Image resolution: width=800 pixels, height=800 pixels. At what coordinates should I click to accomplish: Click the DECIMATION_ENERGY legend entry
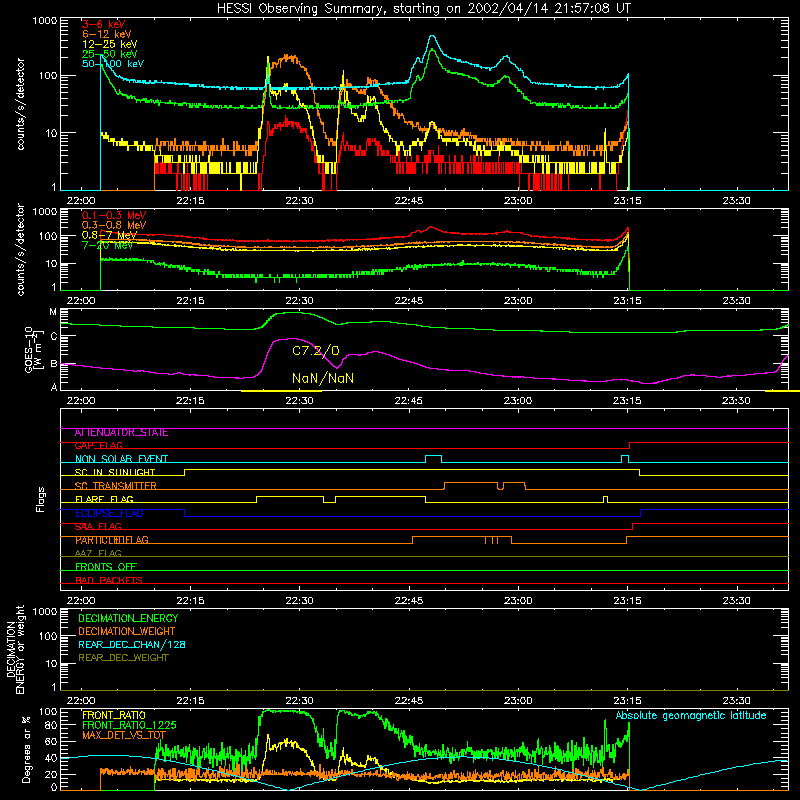click(x=128, y=618)
